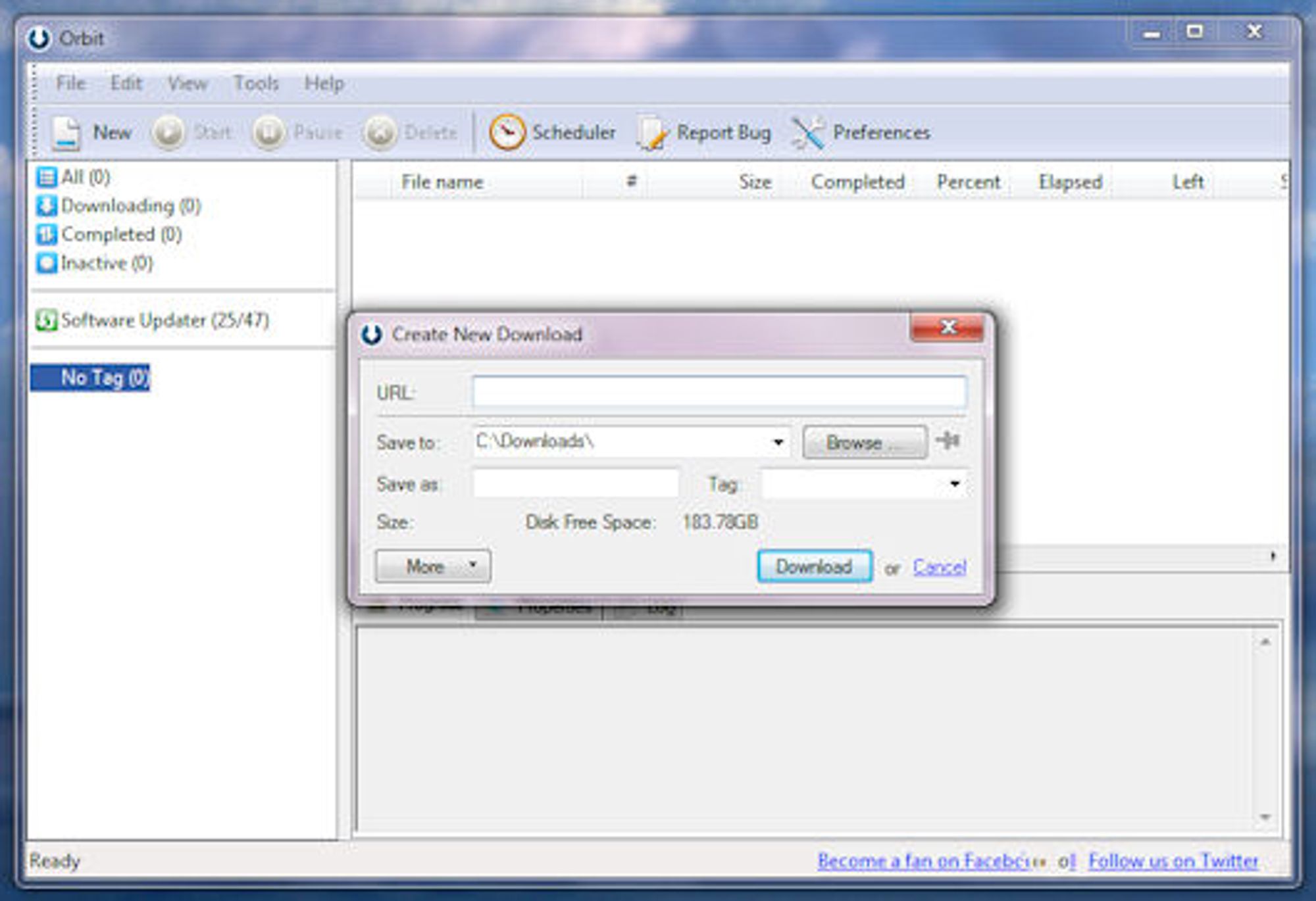Screen dimensions: 1316x901
Task: Click the Report Bug icon
Action: (x=651, y=133)
